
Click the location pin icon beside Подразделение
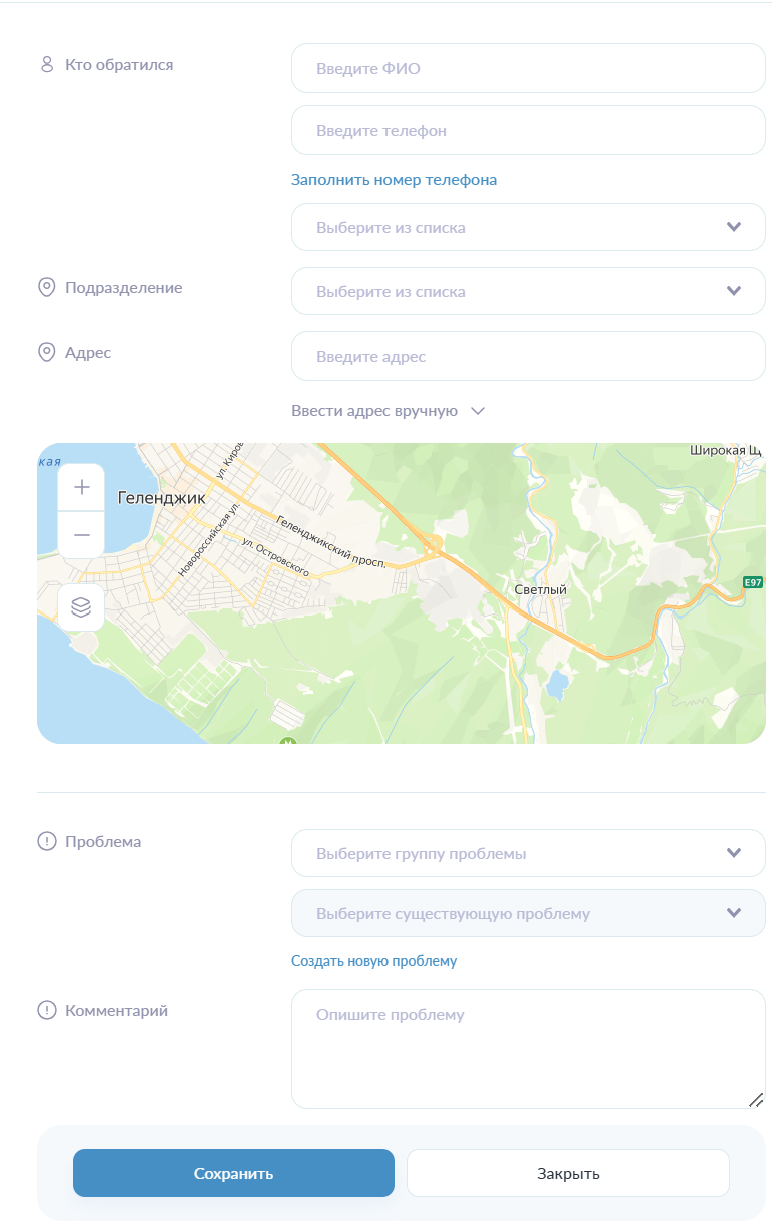[46, 288]
